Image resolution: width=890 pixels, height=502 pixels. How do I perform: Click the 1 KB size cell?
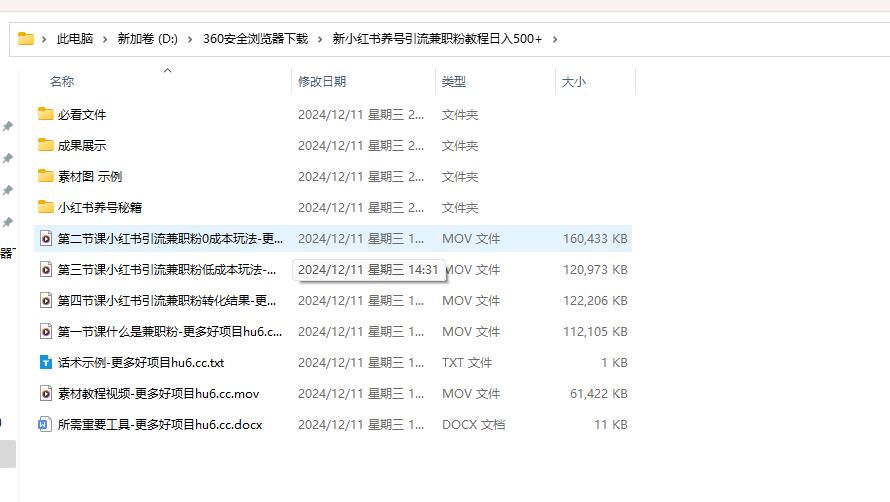click(x=614, y=362)
